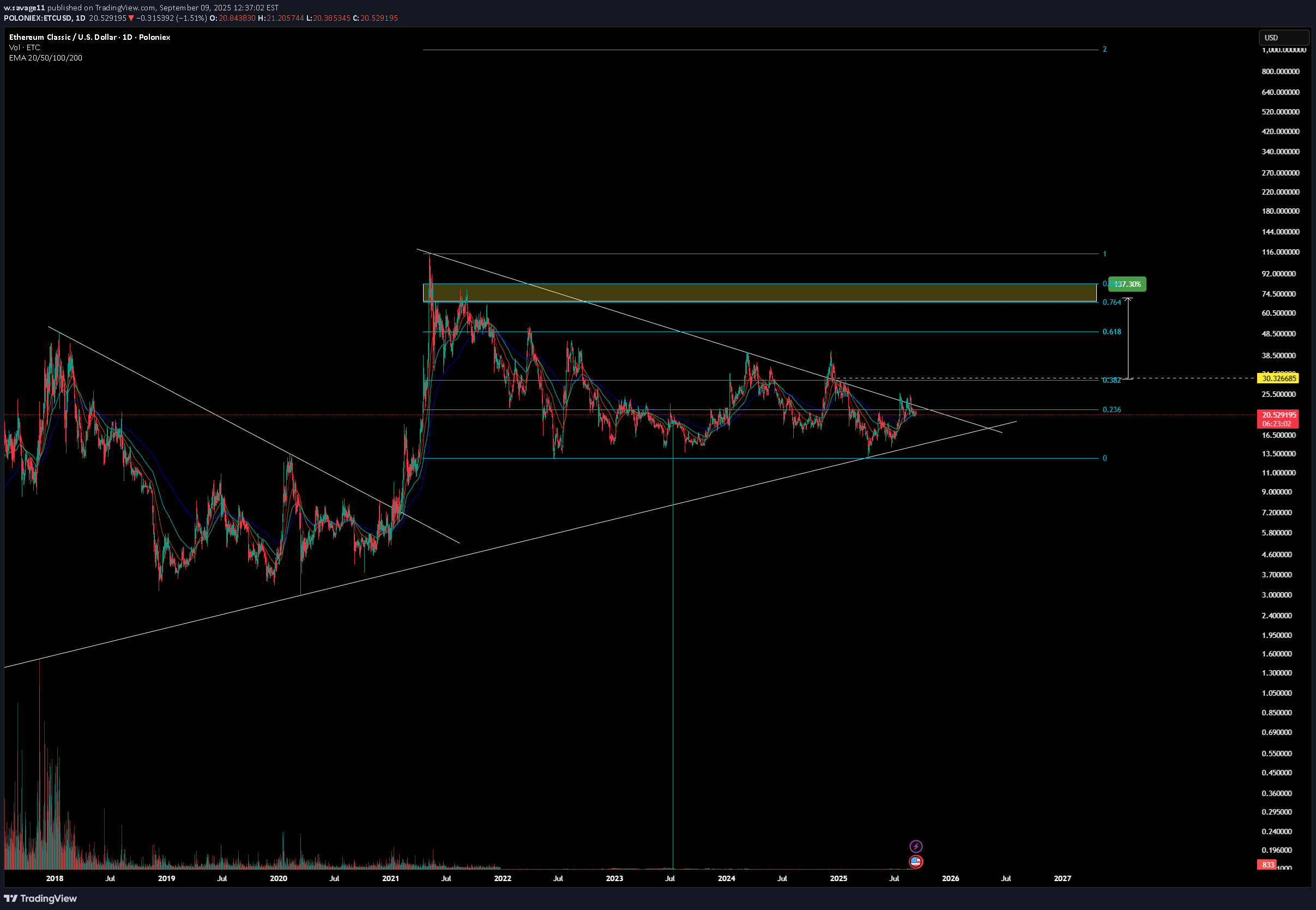Image resolution: width=1316 pixels, height=910 pixels.
Task: Click the w.savage11 author name
Action: 24,8
